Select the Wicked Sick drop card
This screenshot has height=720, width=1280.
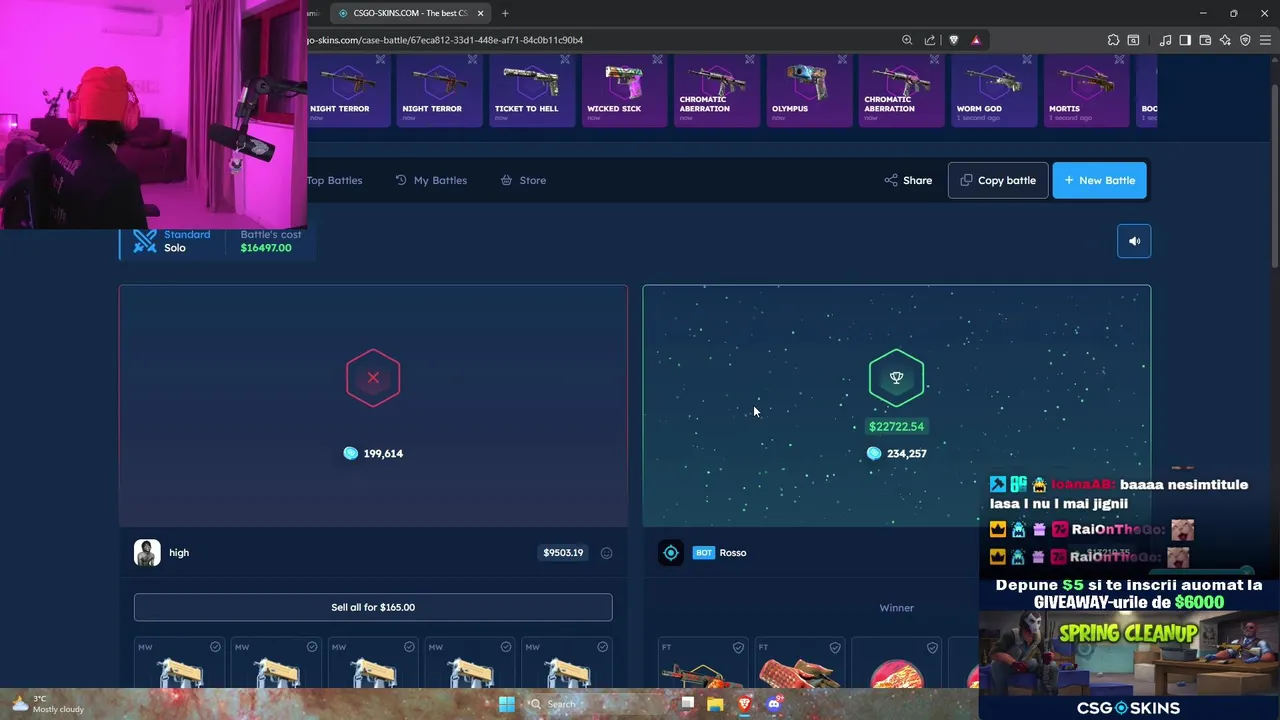tap(624, 92)
